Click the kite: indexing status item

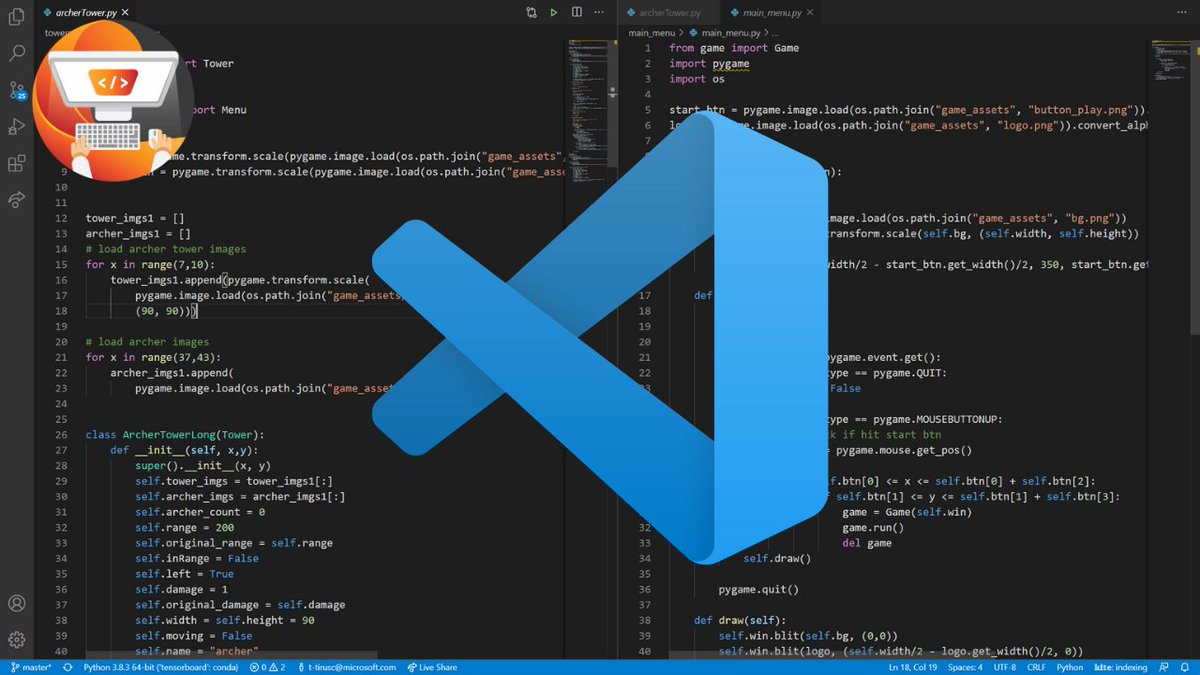[1123, 667]
